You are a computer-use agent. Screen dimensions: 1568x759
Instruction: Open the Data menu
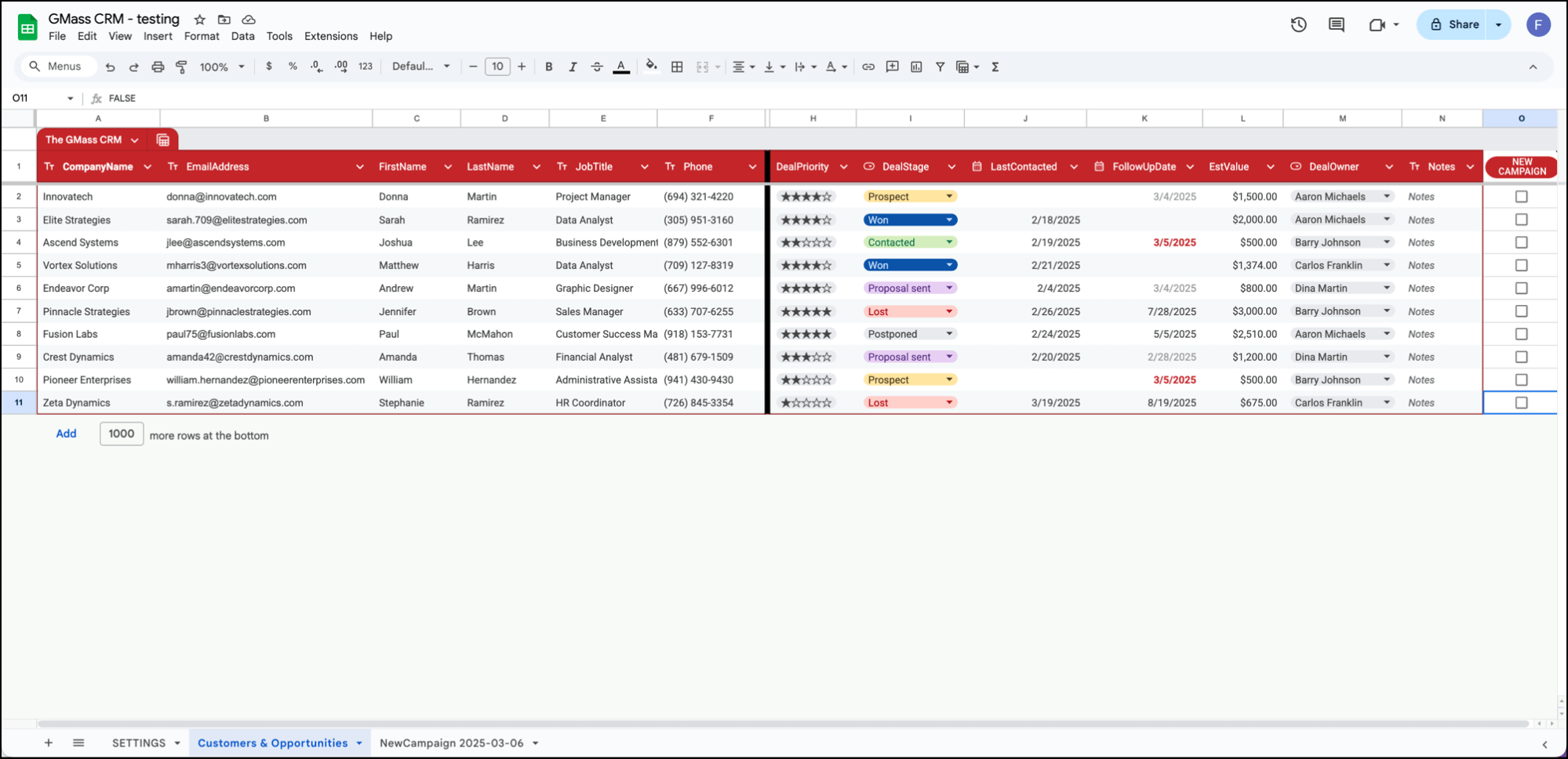[x=242, y=36]
